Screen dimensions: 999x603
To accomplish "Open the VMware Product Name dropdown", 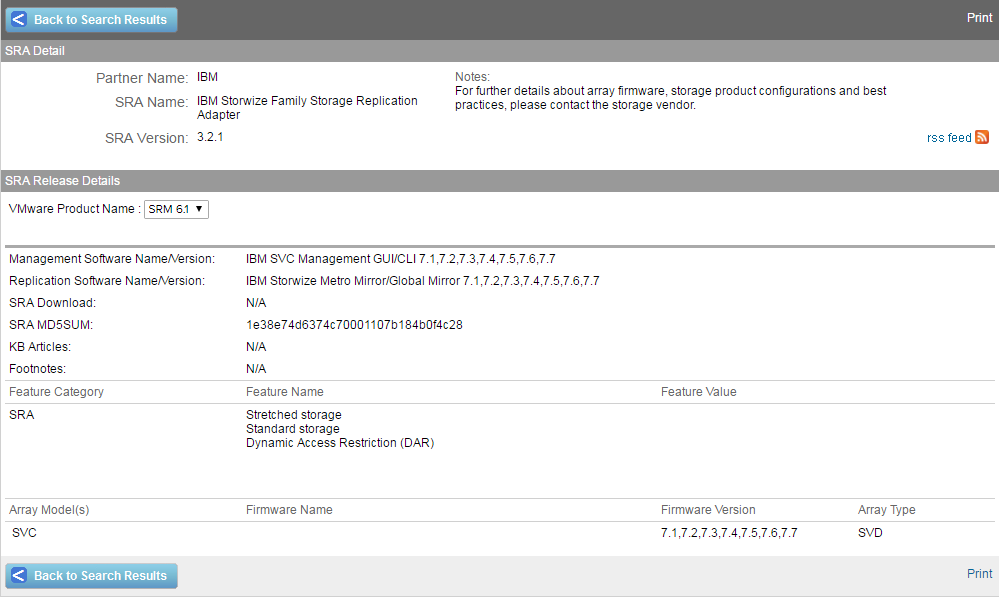I will [176, 209].
